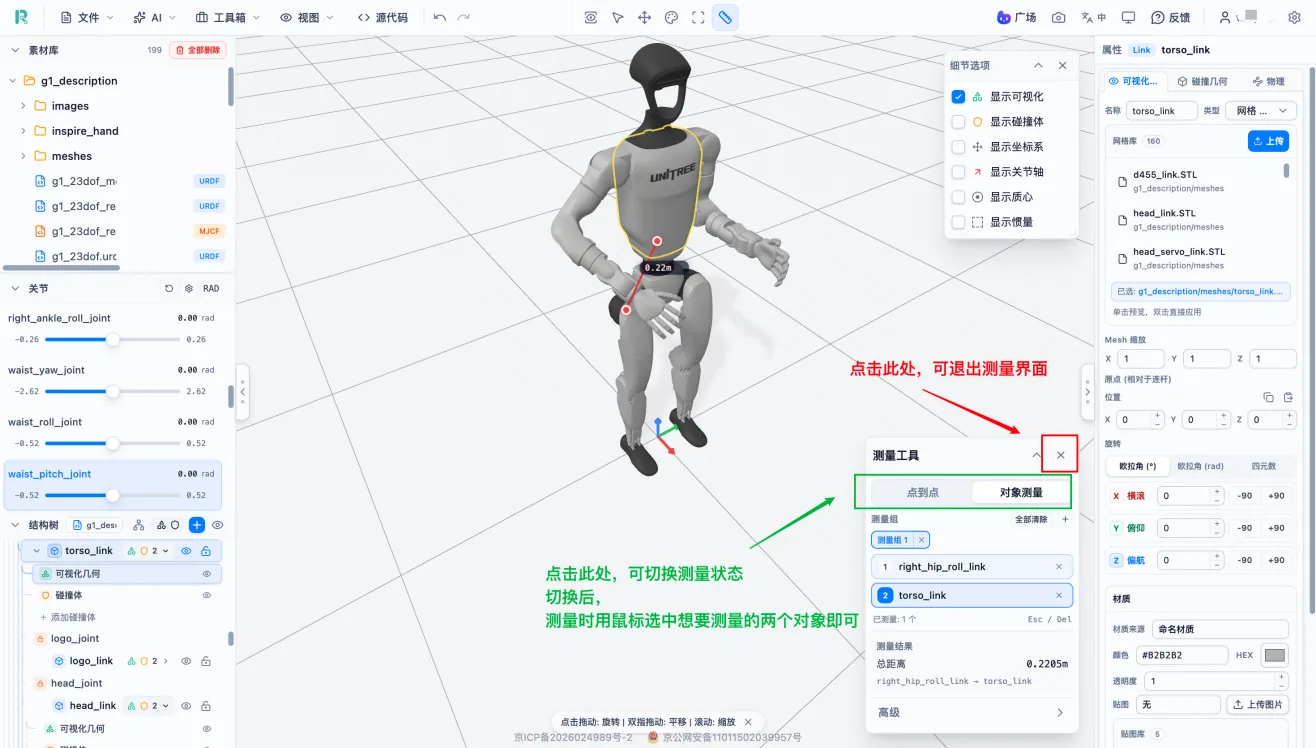Select 欧拉角 (rad) rotation tab
1316x748 pixels.
[x=1200, y=466]
